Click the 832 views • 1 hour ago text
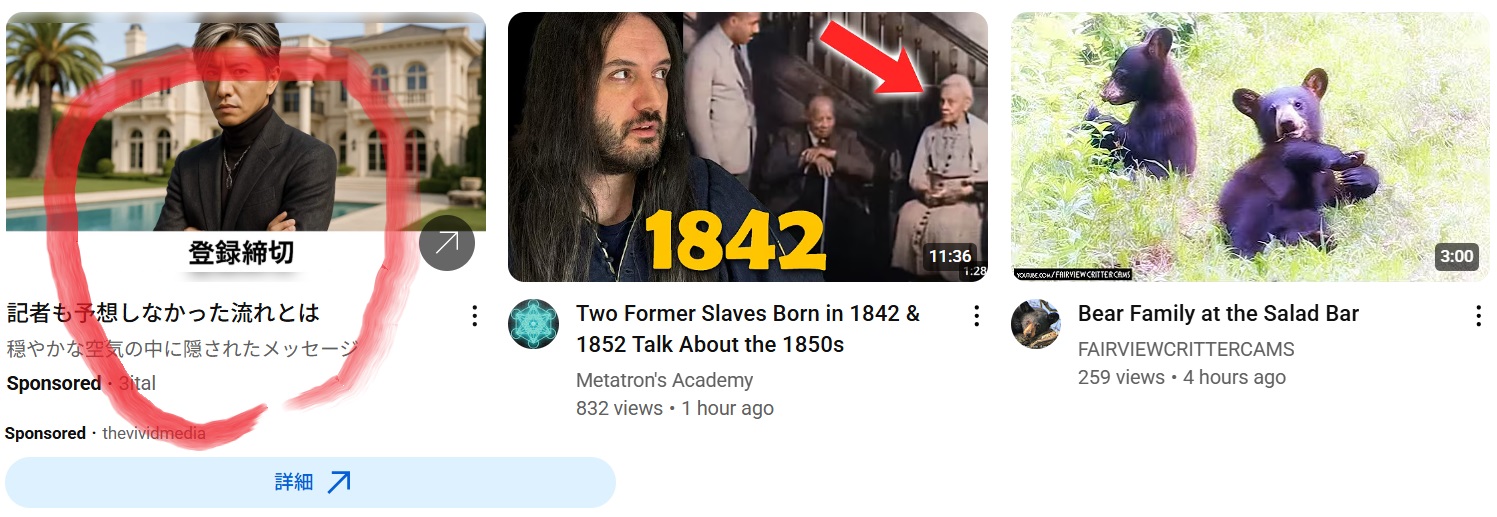1497x517 pixels. coord(675,408)
